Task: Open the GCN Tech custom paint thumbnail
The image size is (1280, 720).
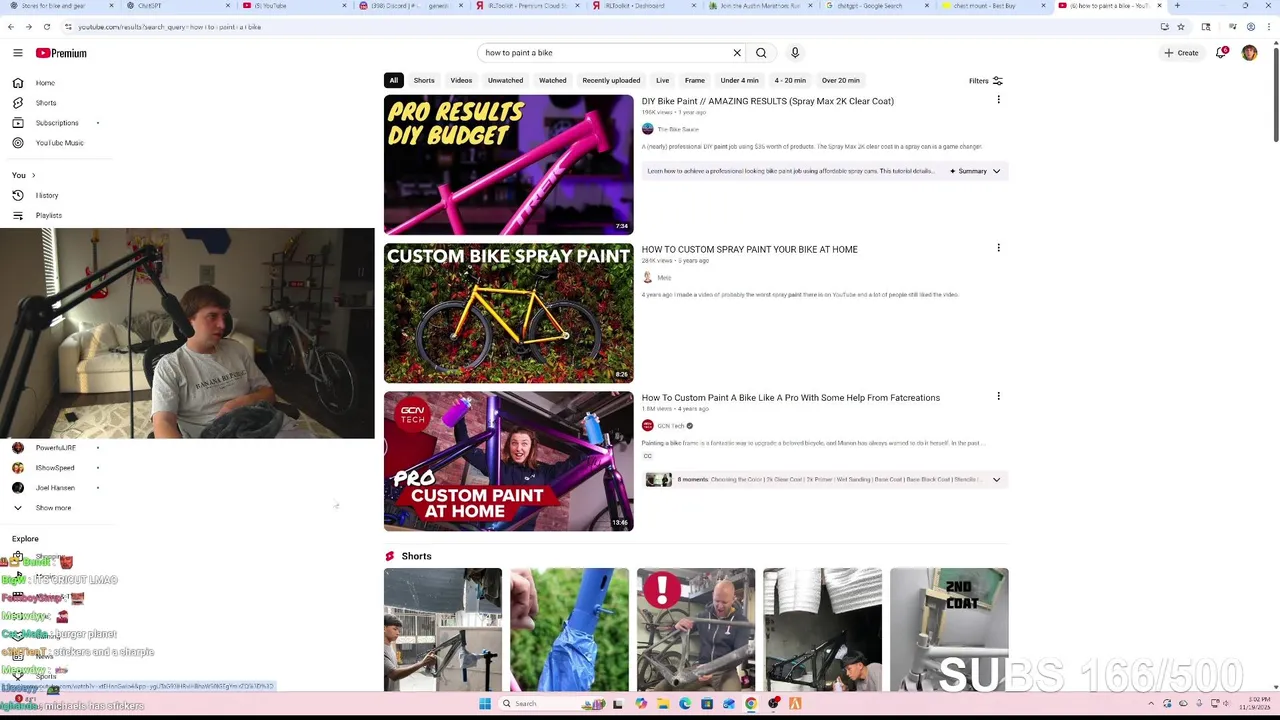Action: click(508, 461)
